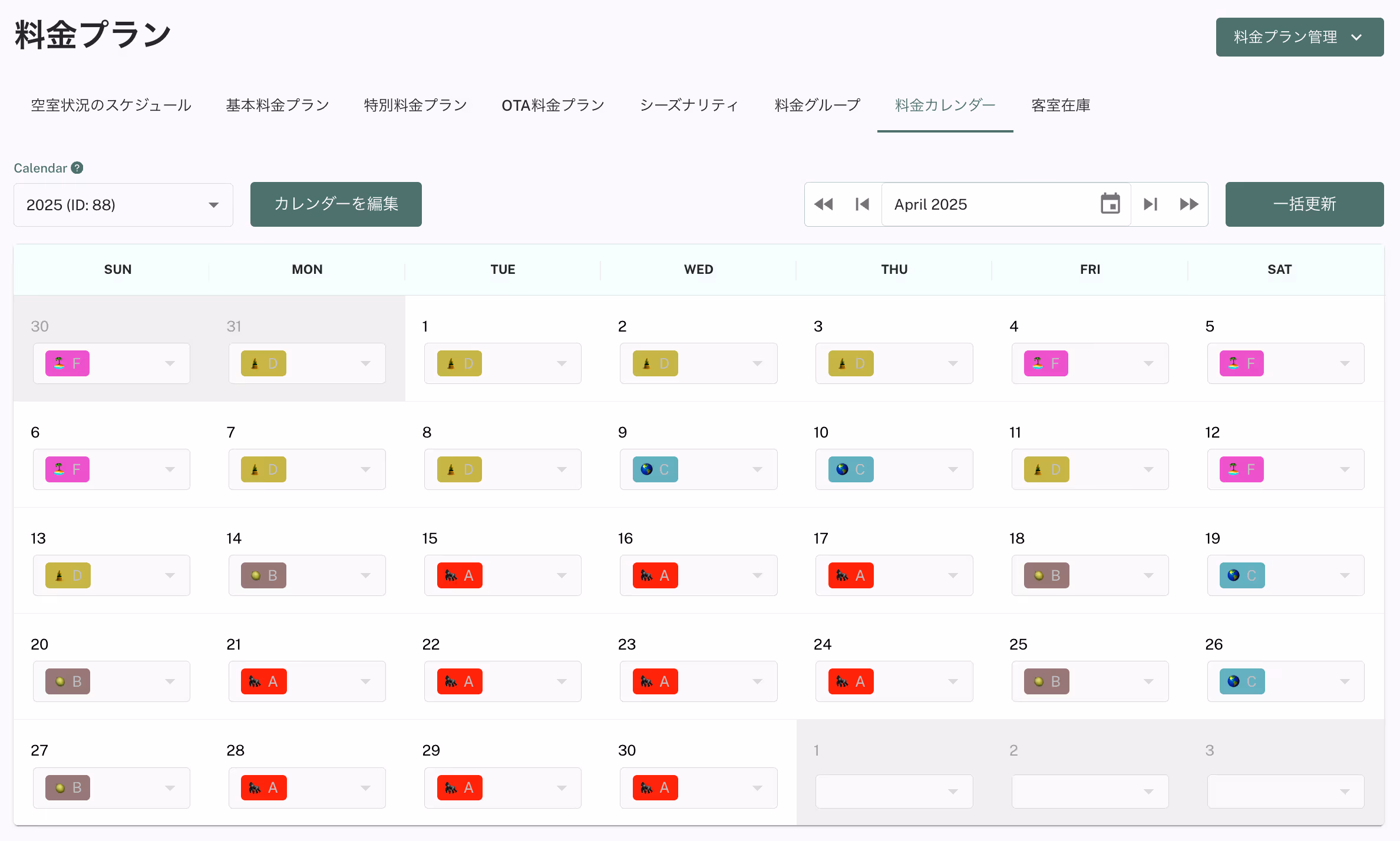
Task: Open the 客室在庫 tab
Action: [x=1061, y=105]
